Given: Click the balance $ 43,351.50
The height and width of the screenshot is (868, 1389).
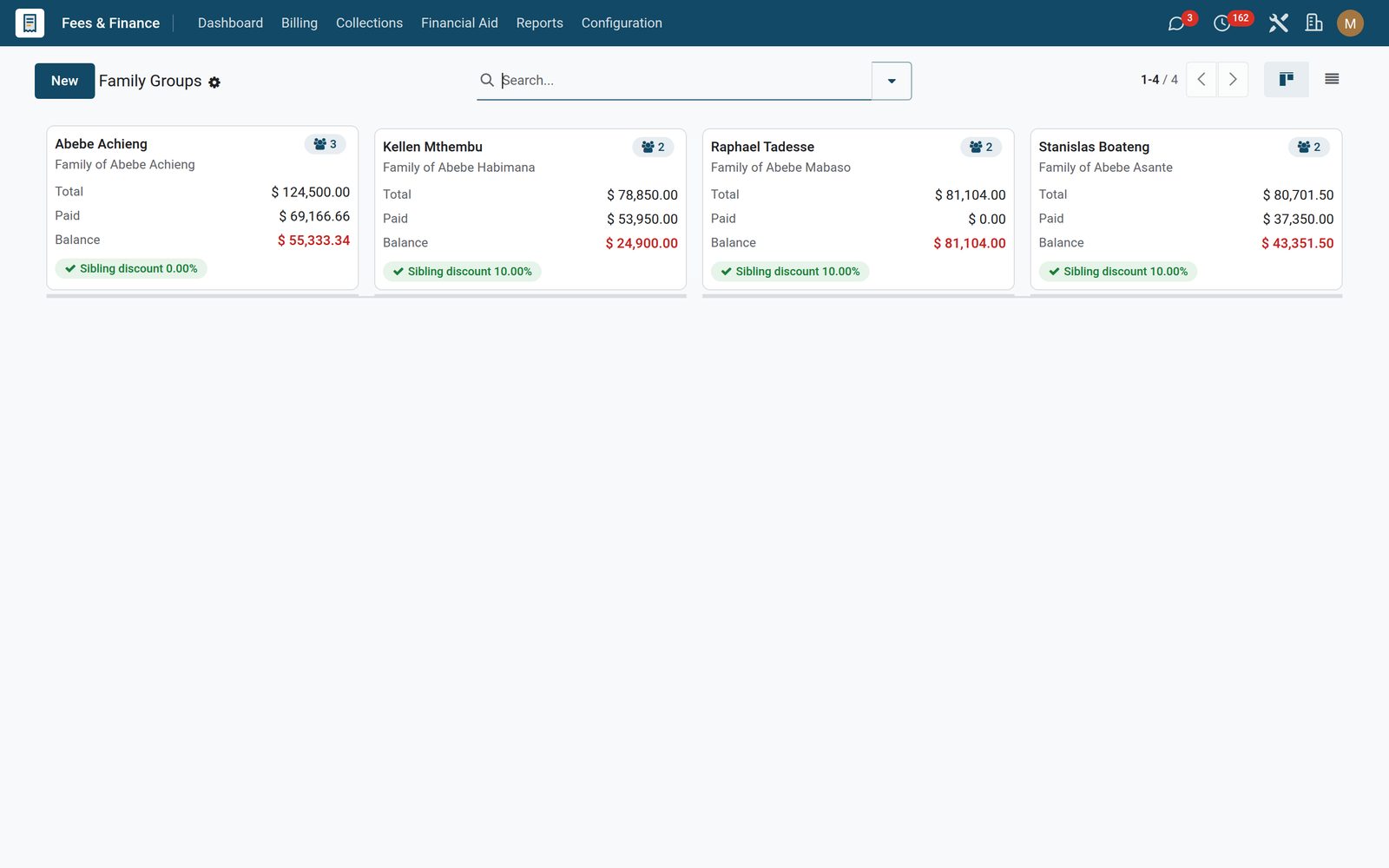Looking at the screenshot, I should coord(1298,243).
